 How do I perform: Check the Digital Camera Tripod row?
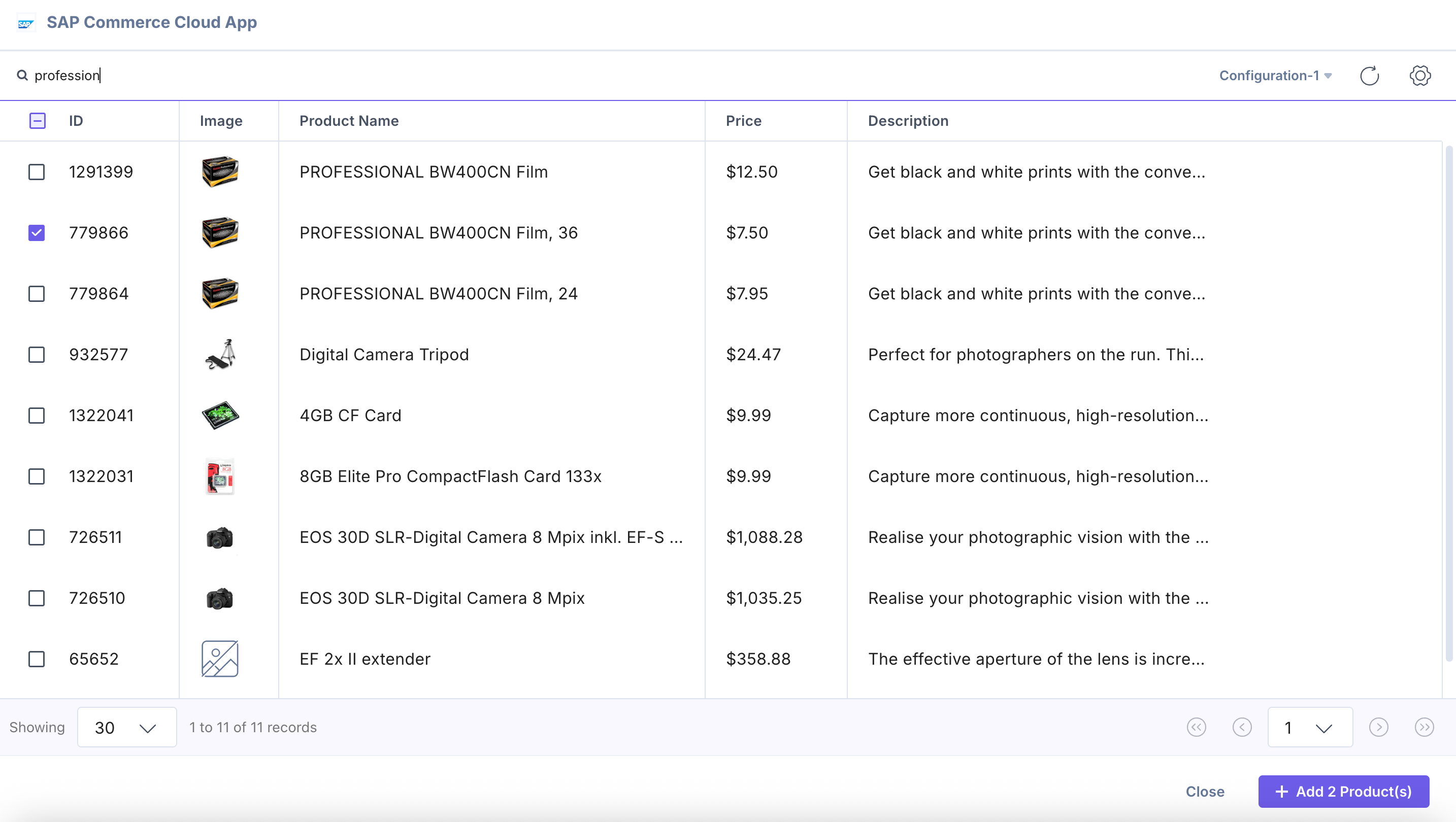(37, 355)
